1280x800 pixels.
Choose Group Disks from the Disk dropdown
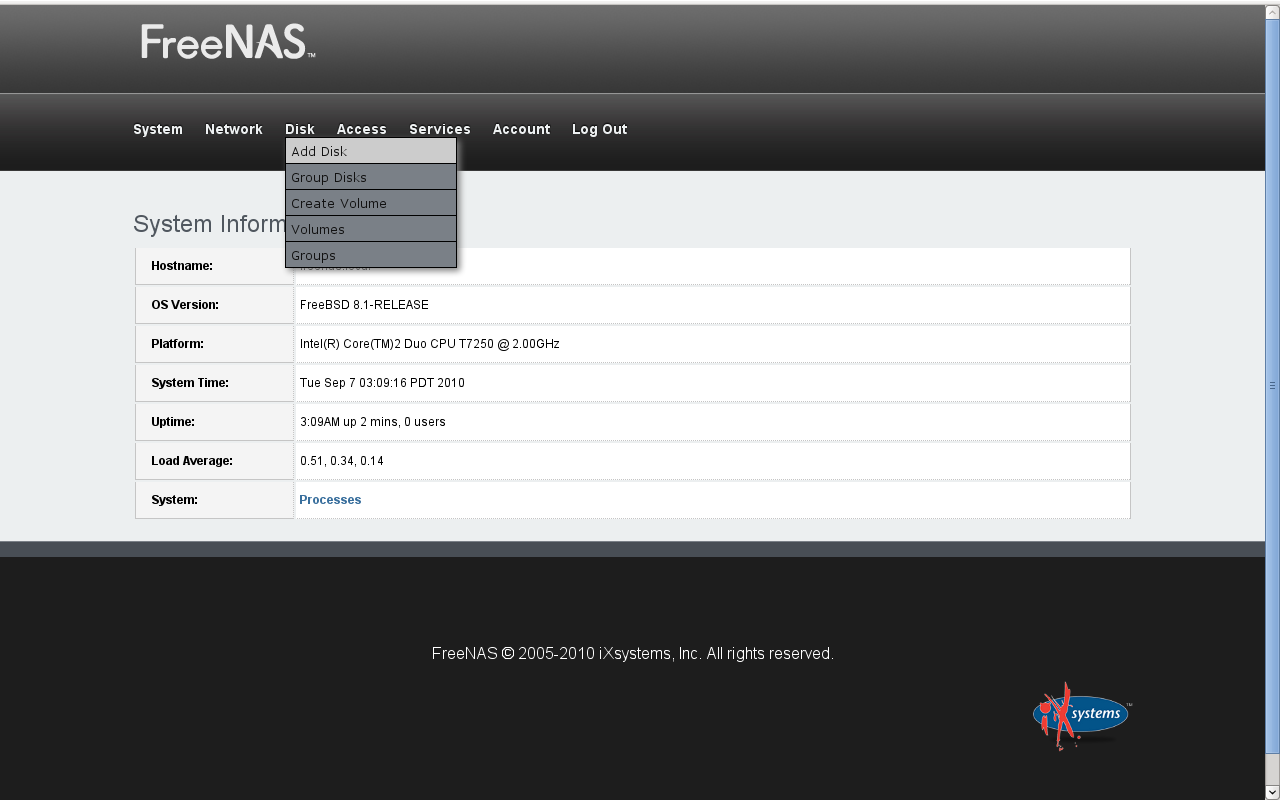371,177
